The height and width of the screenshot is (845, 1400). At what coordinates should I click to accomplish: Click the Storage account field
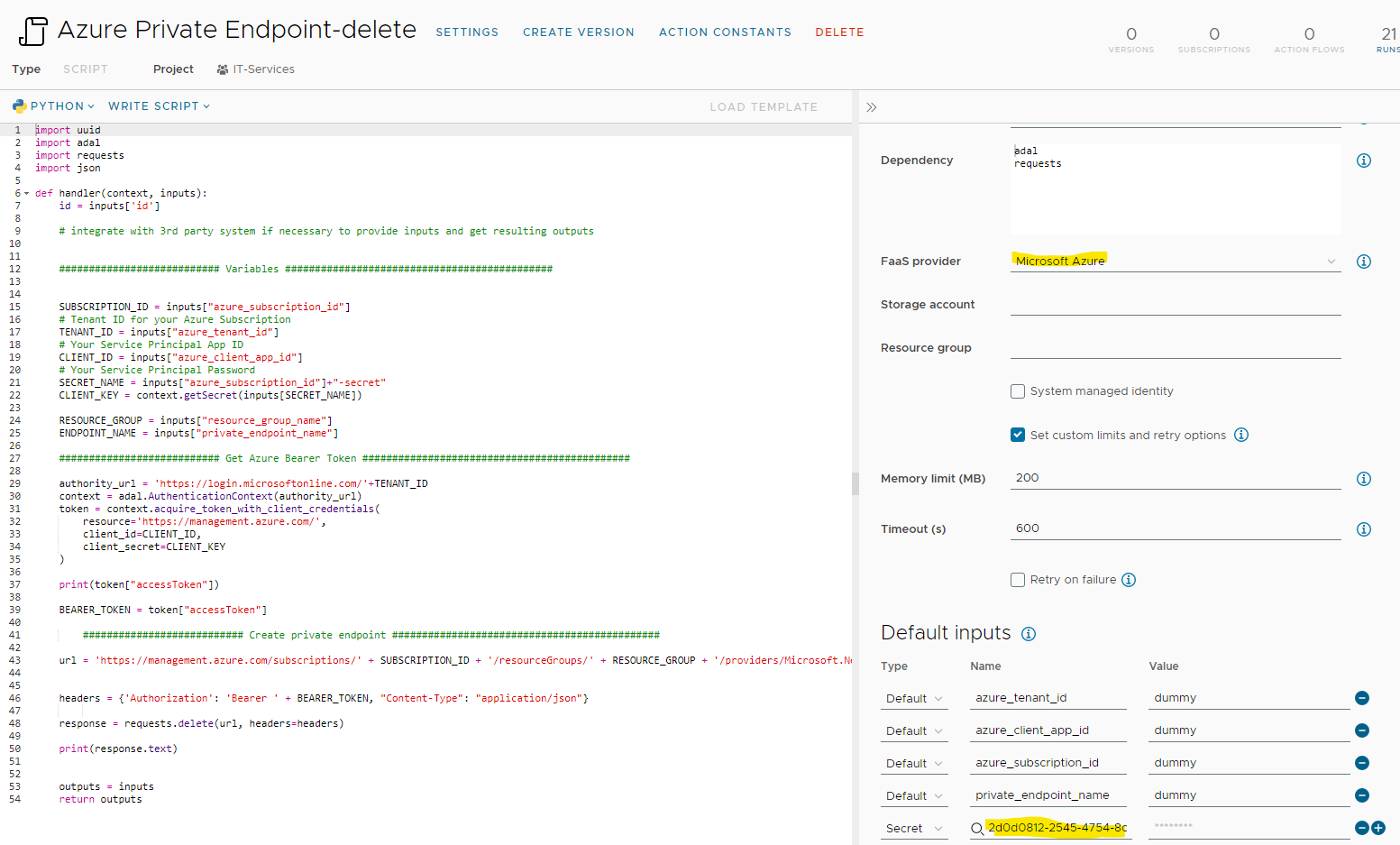[x=1176, y=305]
